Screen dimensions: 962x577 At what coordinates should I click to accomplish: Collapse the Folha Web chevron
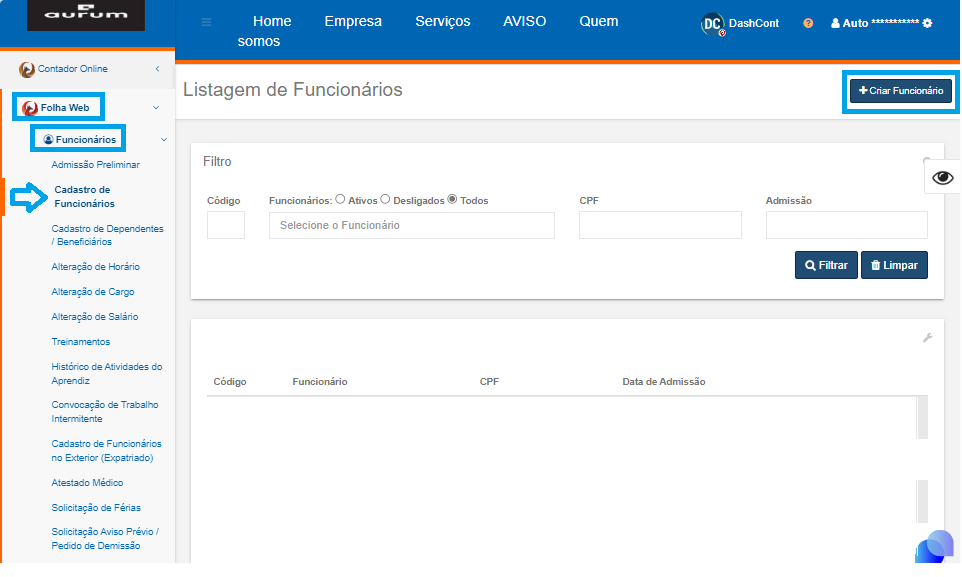(x=156, y=108)
